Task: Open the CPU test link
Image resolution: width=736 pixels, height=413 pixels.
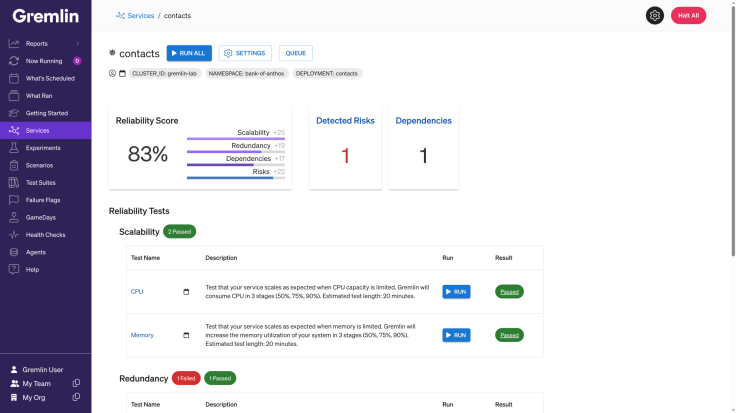Action: pyautogui.click(x=137, y=291)
